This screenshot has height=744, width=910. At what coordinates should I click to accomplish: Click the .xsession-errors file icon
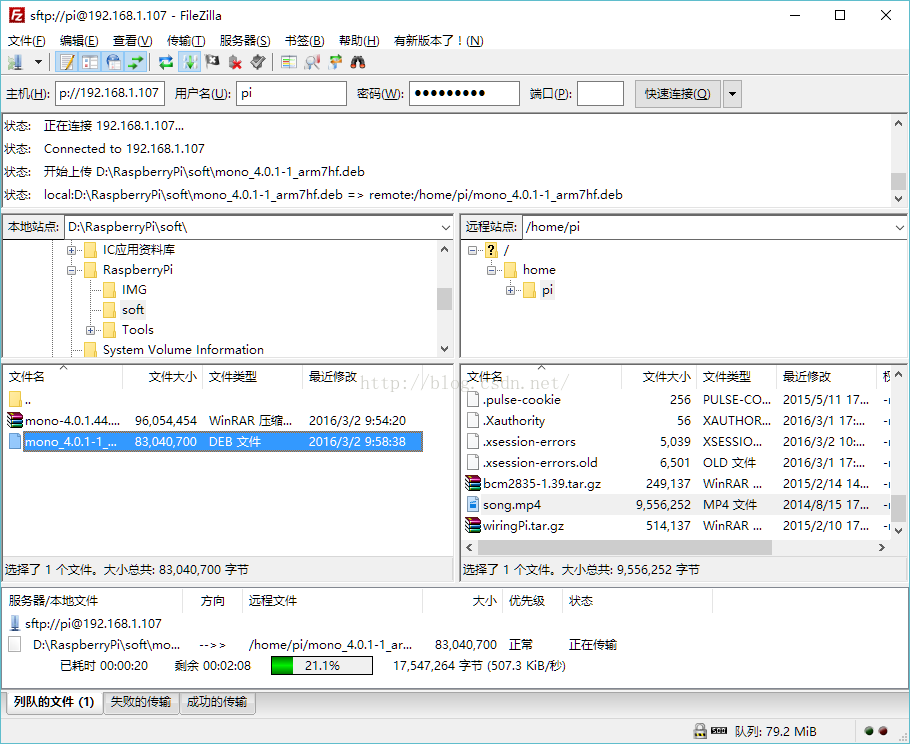point(474,441)
